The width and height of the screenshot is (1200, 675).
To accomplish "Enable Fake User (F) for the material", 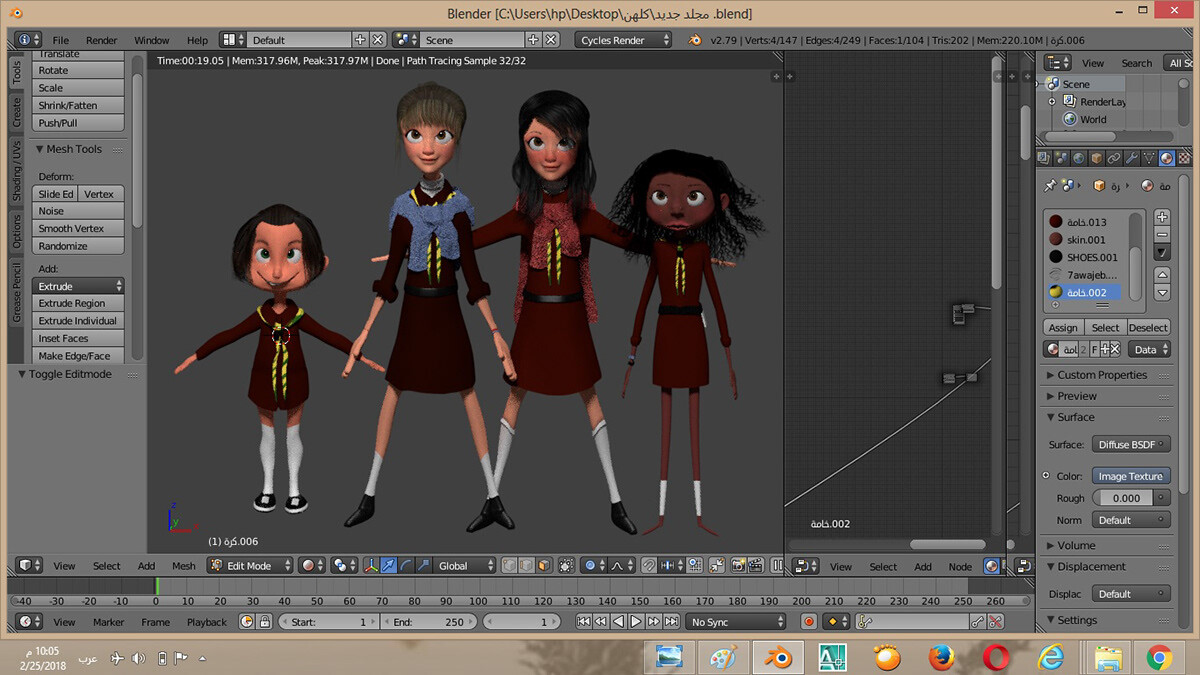I will (1094, 348).
